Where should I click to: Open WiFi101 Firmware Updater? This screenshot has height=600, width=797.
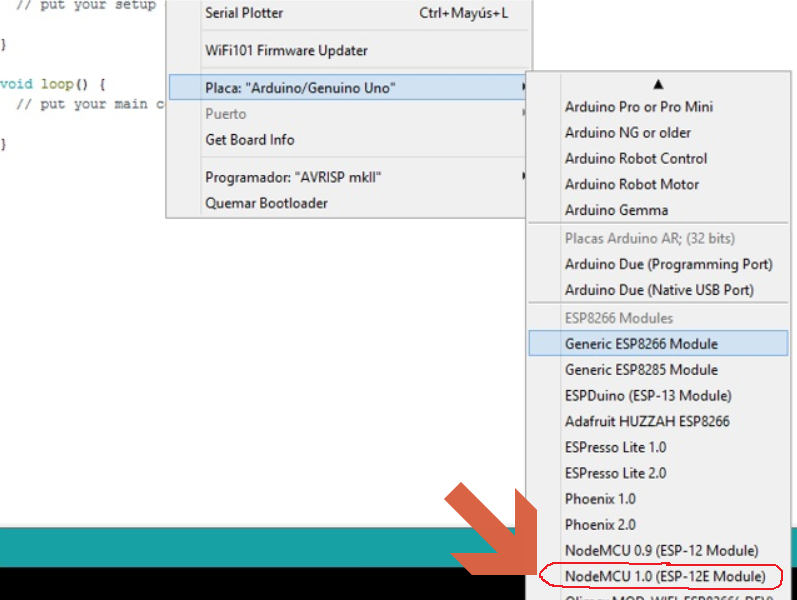click(349, 50)
